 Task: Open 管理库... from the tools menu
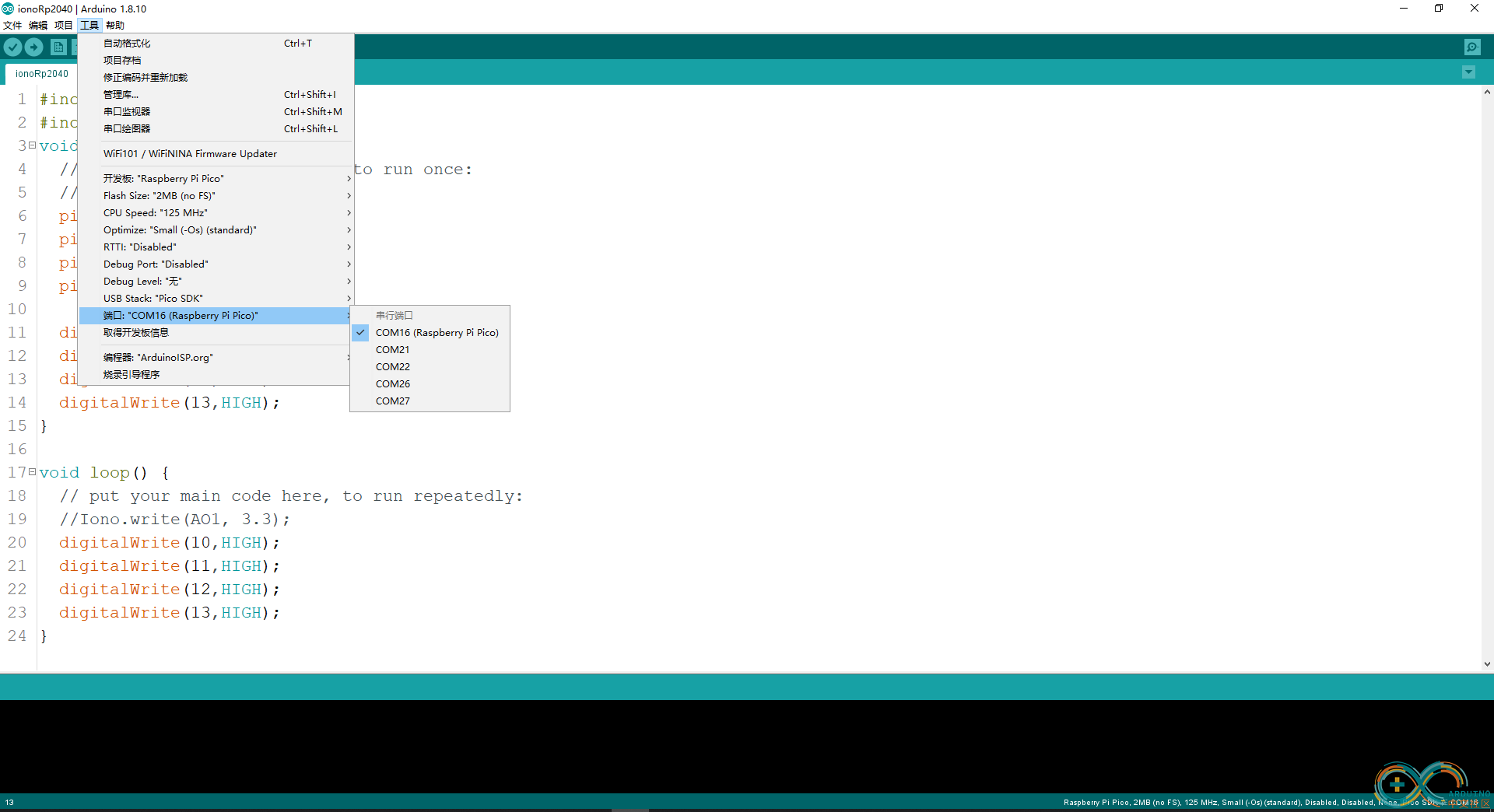[216, 95]
